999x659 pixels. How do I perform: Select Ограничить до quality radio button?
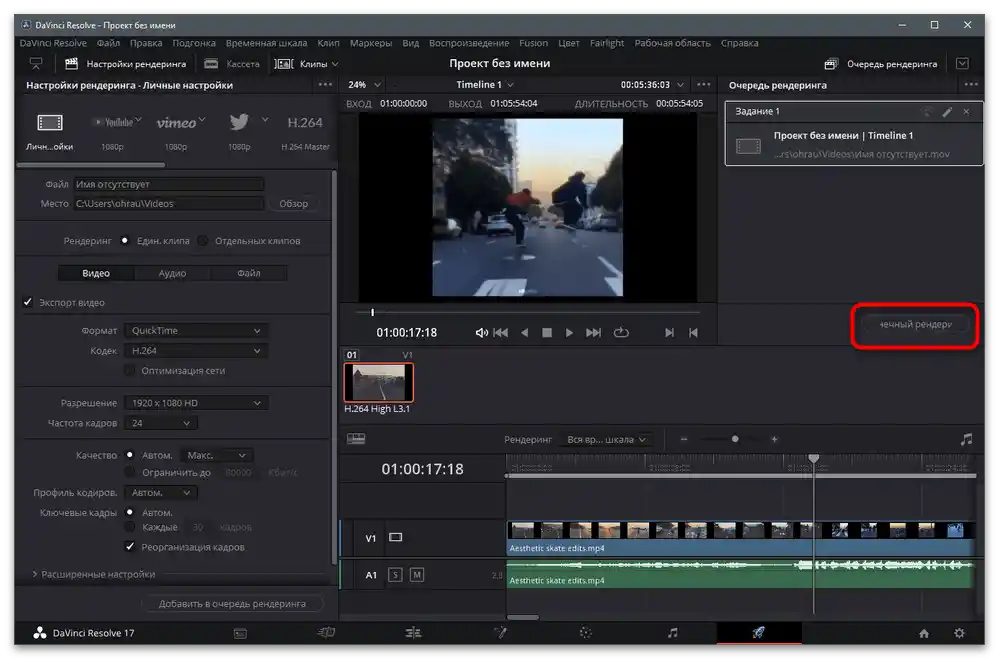coord(130,472)
